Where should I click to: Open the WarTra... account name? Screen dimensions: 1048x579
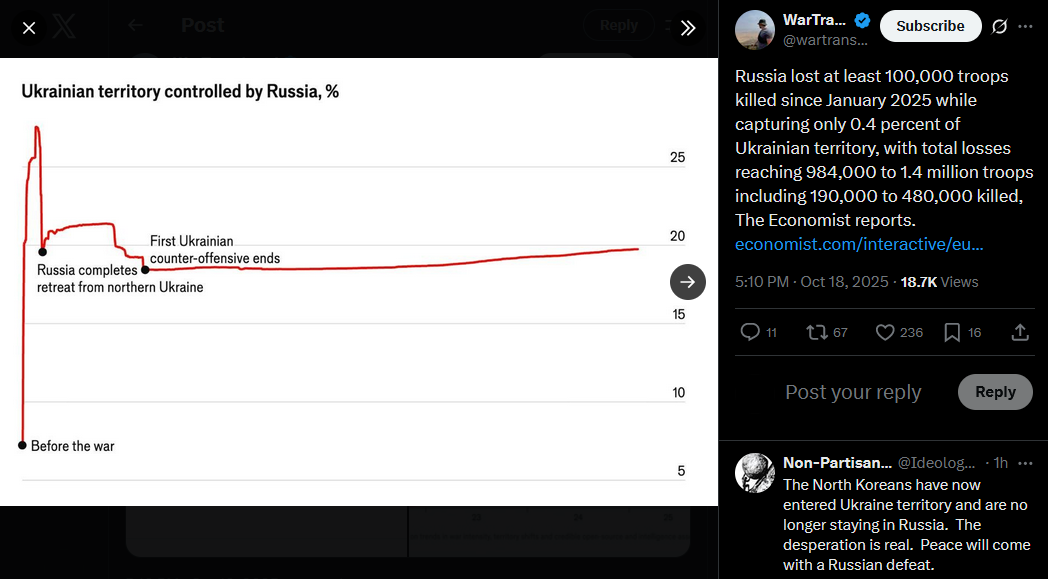(x=814, y=20)
